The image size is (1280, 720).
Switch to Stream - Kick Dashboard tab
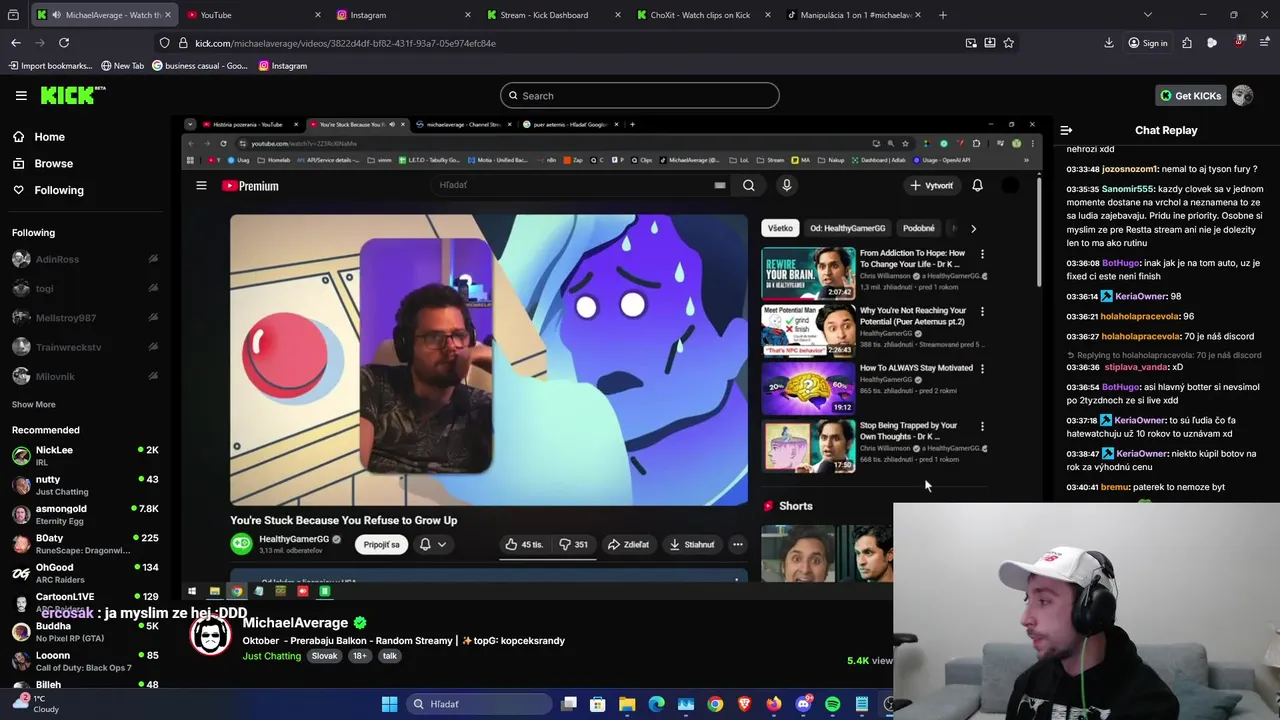tap(553, 15)
